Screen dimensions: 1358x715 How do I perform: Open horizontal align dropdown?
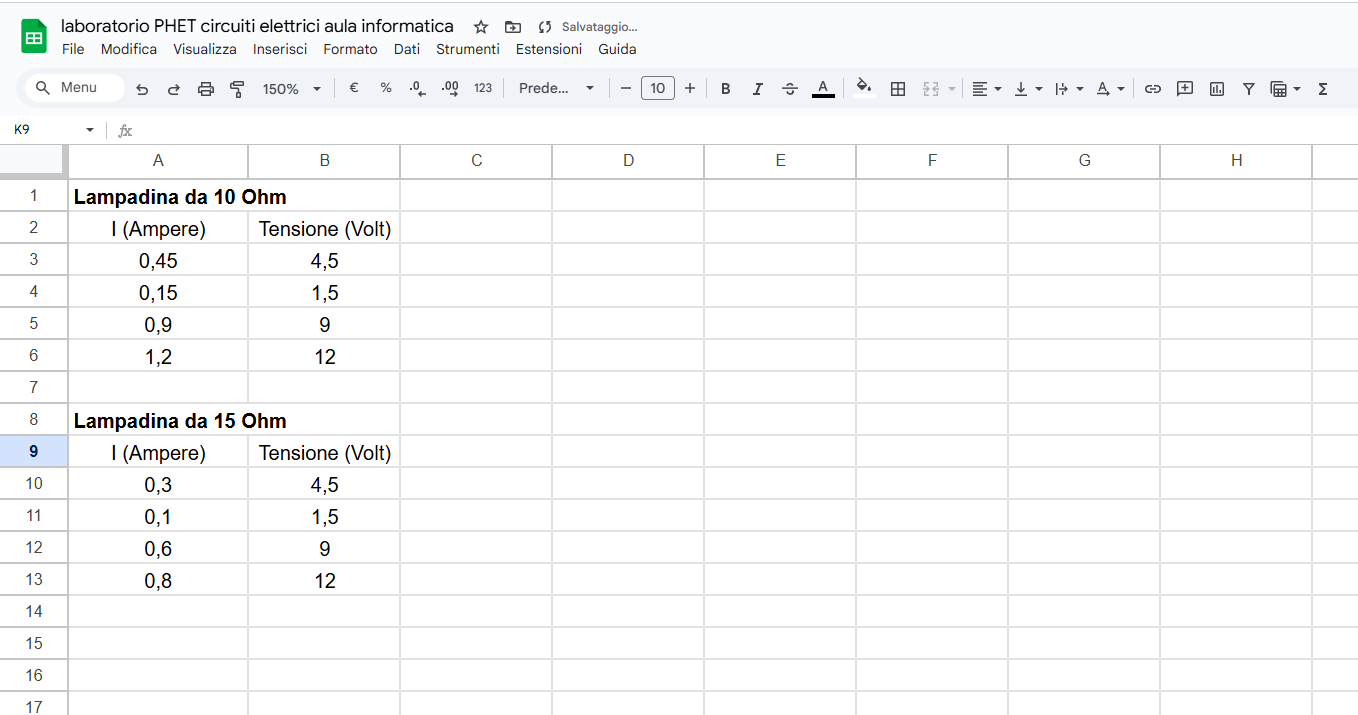(987, 89)
